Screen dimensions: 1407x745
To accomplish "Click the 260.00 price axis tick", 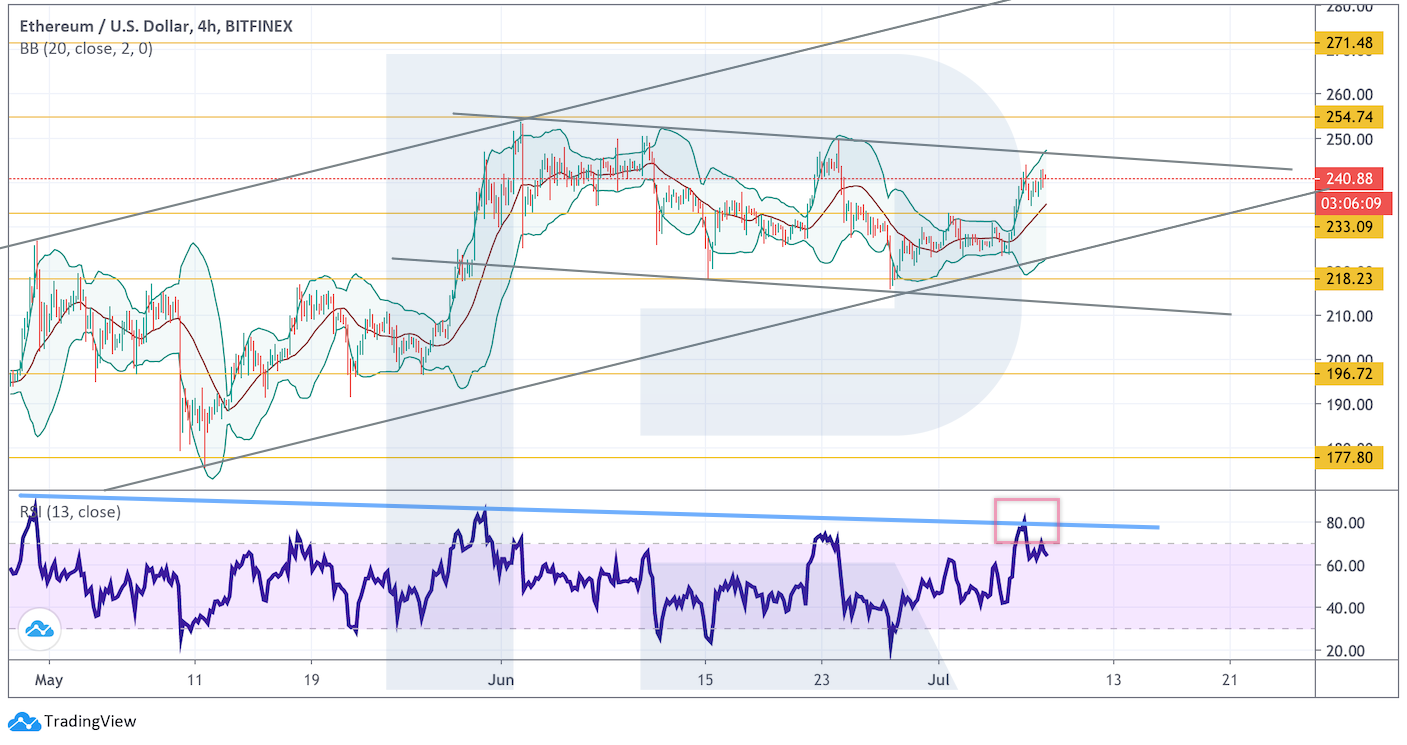I will [1350, 94].
